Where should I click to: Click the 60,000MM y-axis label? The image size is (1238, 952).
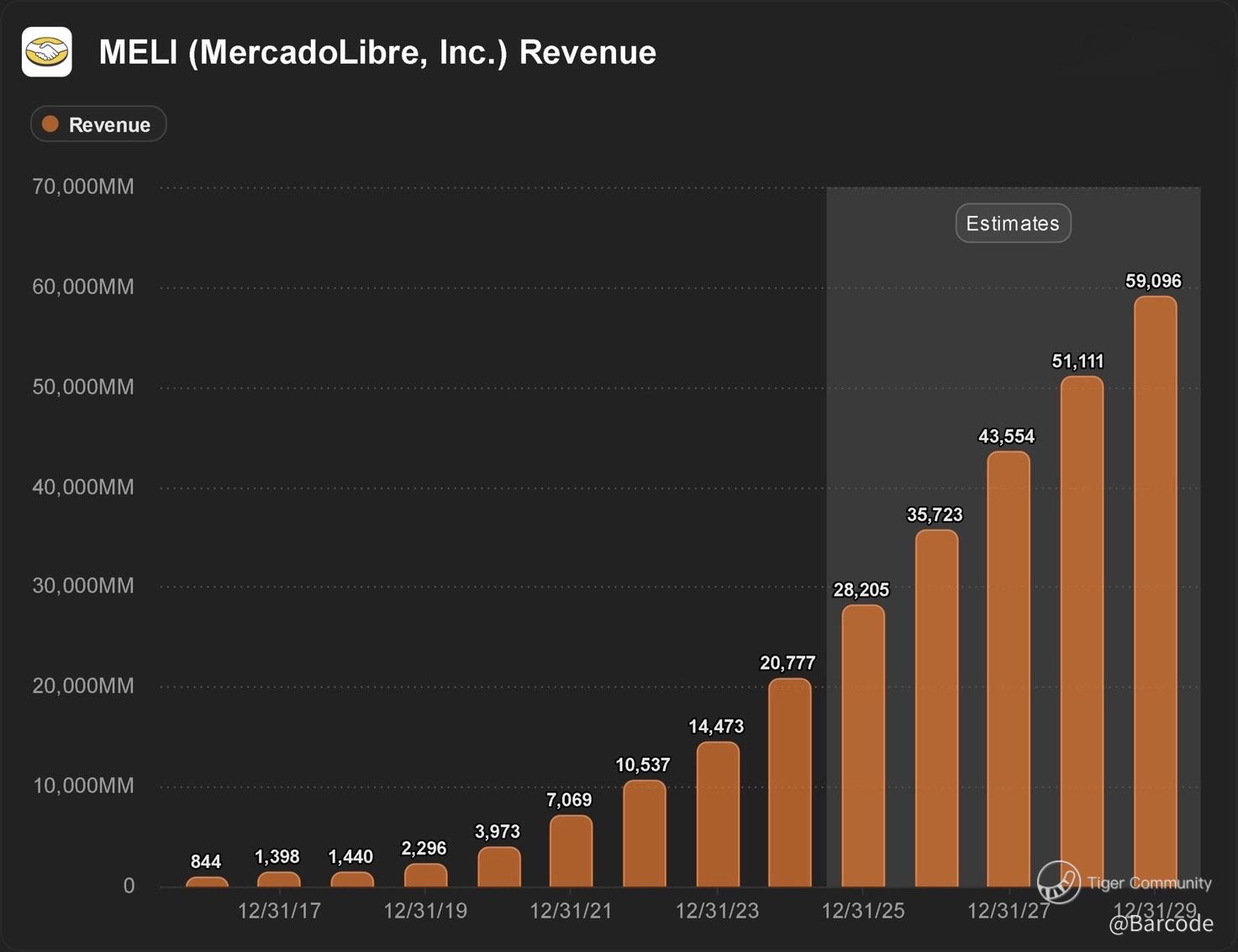coord(83,287)
